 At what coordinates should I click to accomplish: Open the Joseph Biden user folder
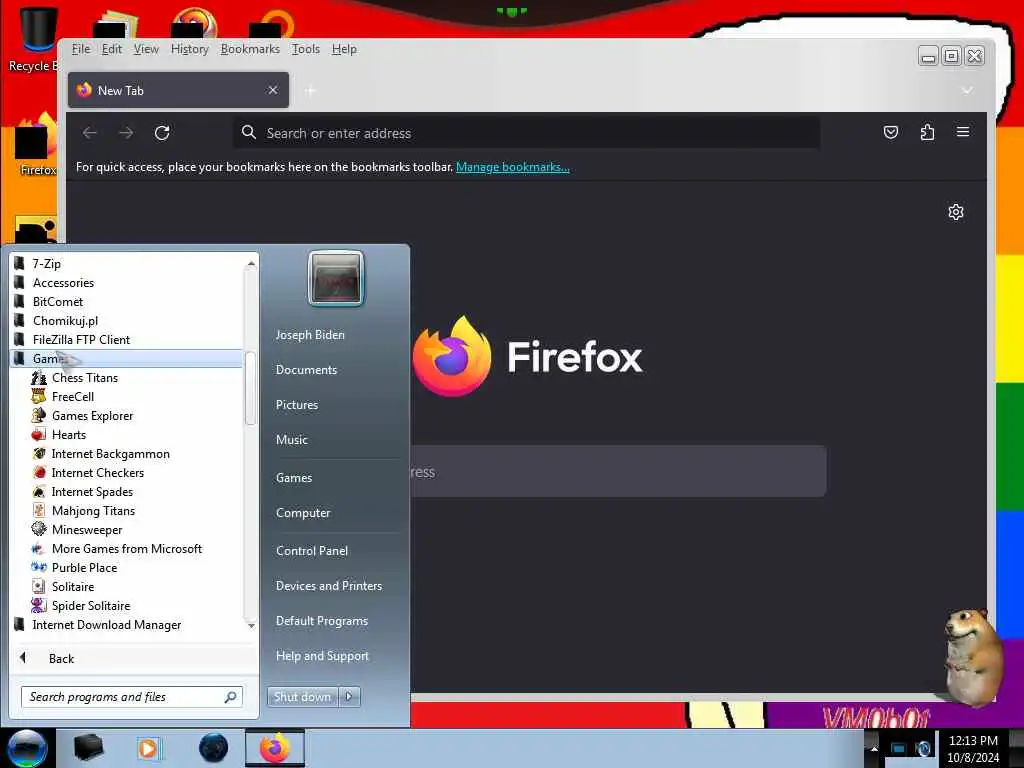tap(310, 334)
